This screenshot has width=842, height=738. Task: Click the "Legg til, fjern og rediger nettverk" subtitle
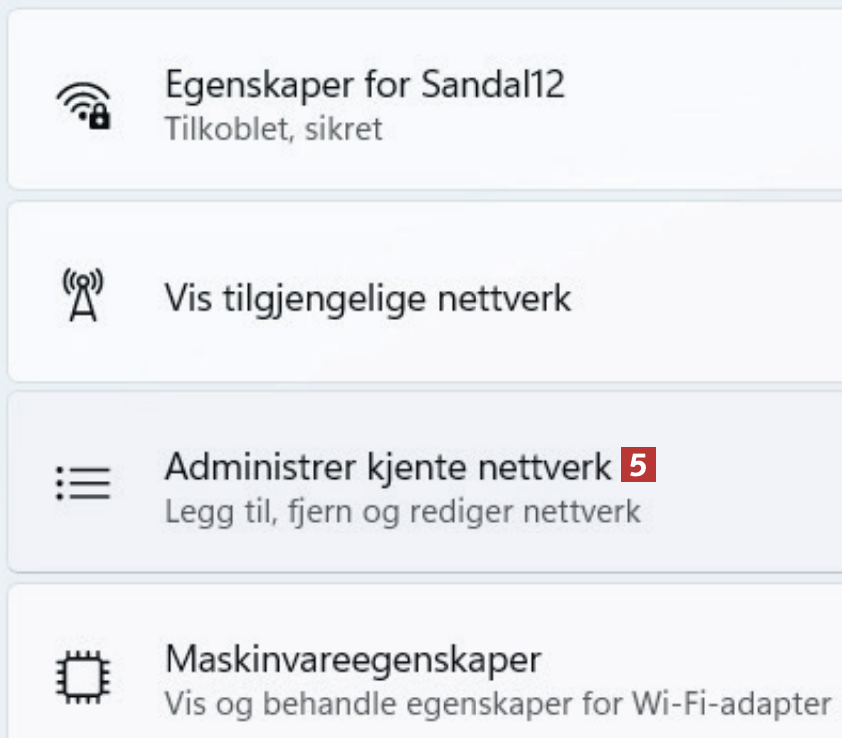point(401,512)
